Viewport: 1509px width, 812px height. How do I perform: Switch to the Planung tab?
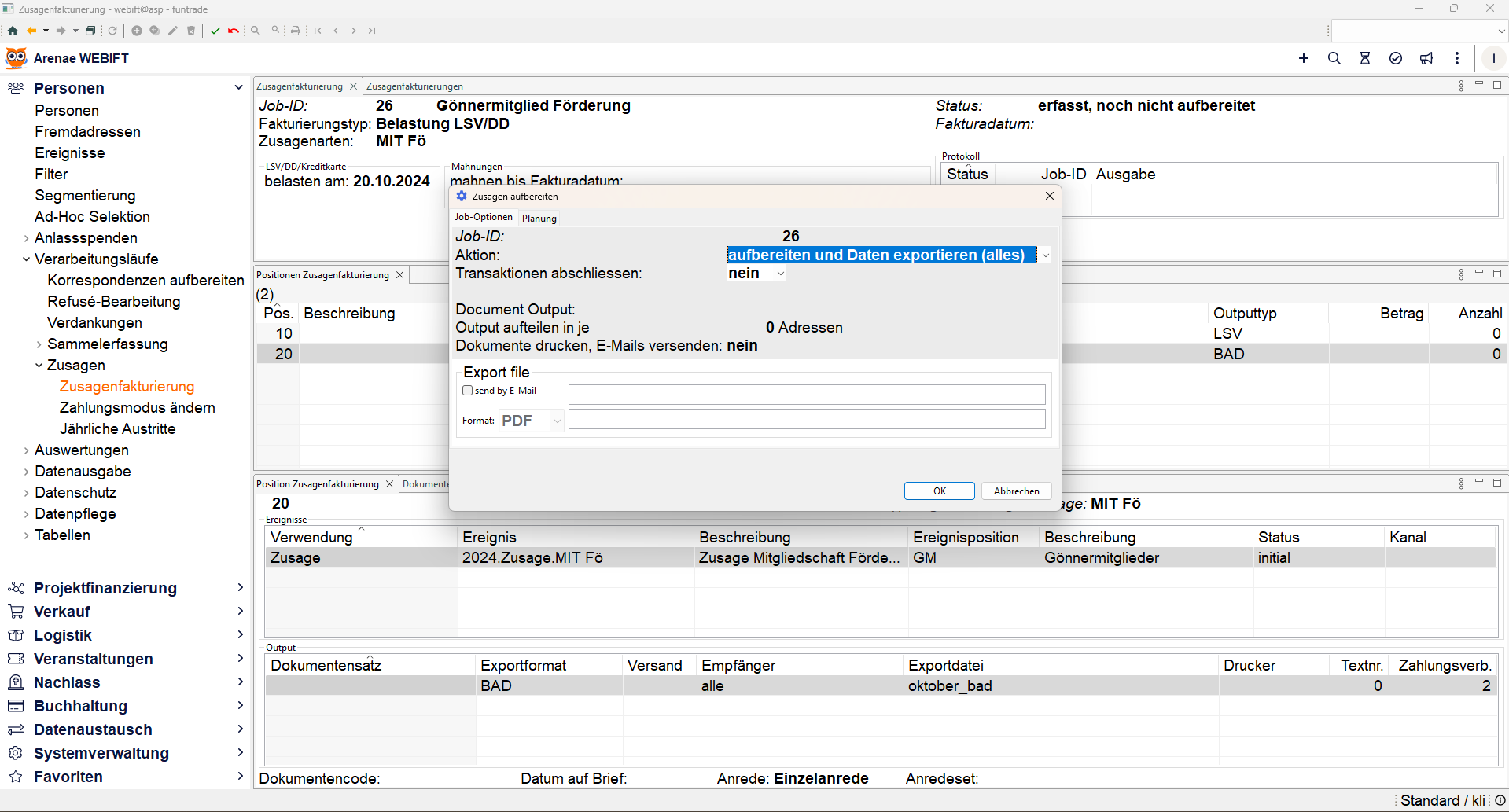[x=539, y=219]
